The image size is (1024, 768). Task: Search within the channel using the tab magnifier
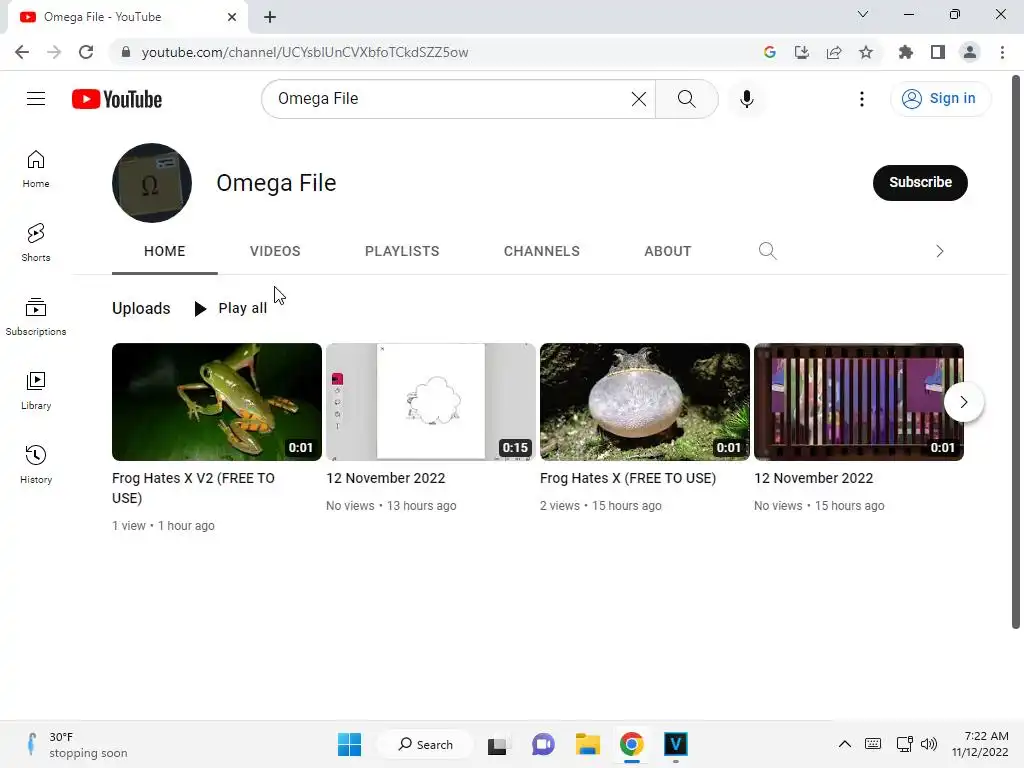click(x=767, y=251)
